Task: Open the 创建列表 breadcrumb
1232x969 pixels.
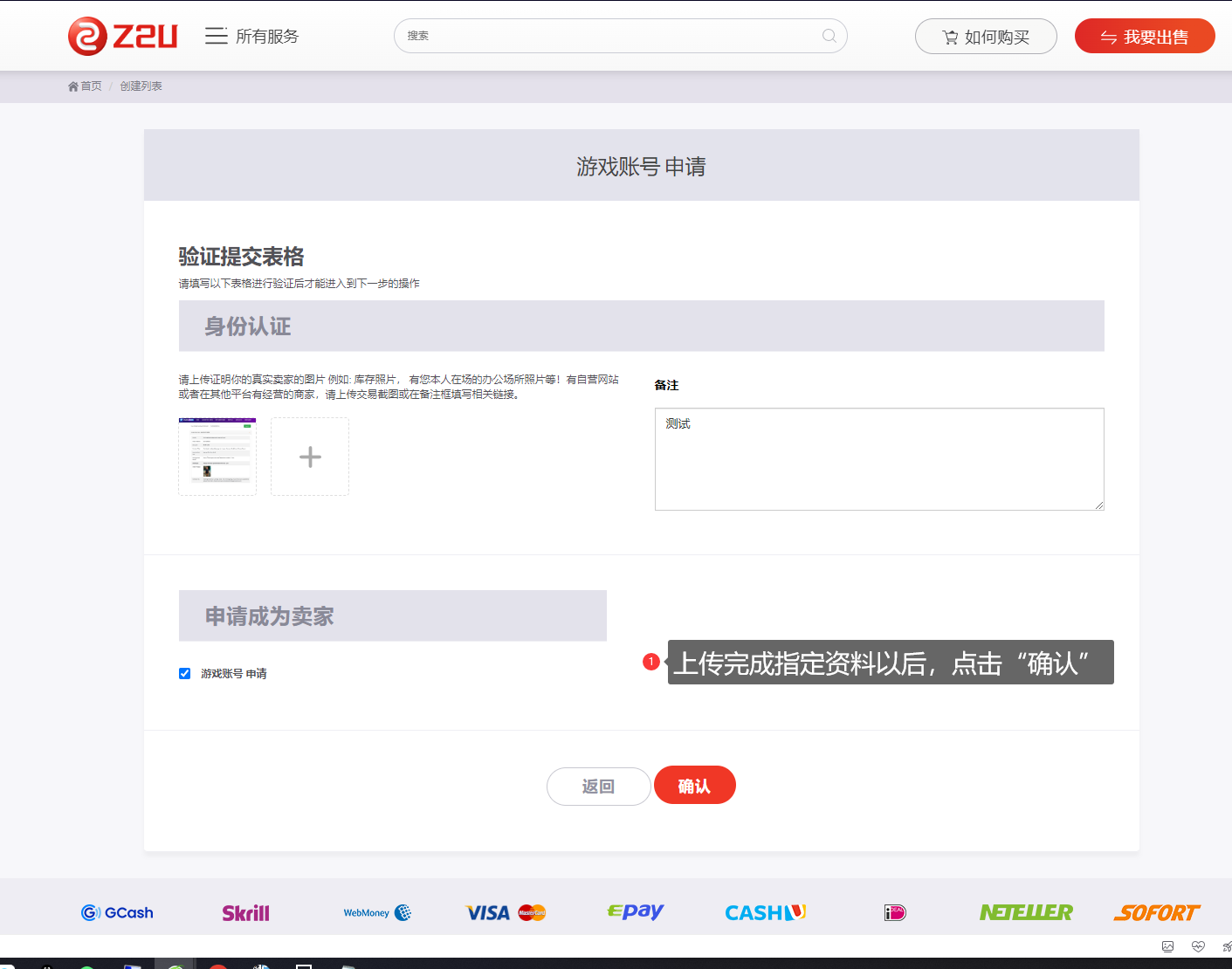Action: 141,86
